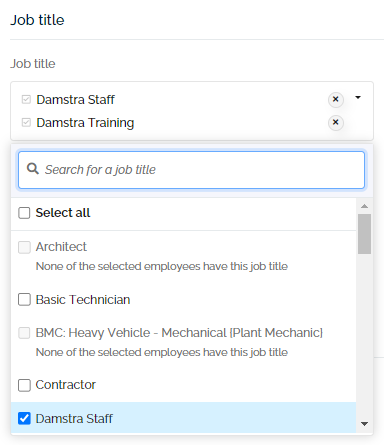Click the disabled BMC: Heavy Vehicle checkbox
This screenshot has height=445, width=384.
pos(24,333)
